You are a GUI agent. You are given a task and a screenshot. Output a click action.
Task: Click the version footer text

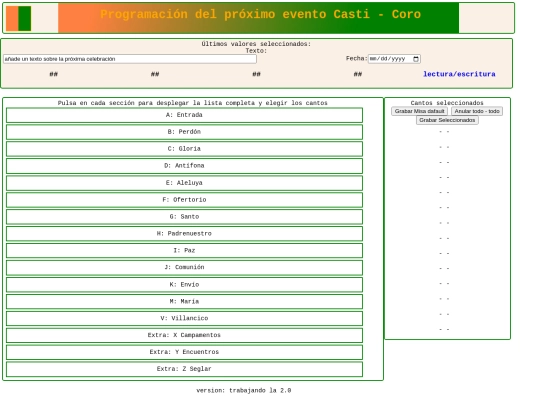pos(243,391)
